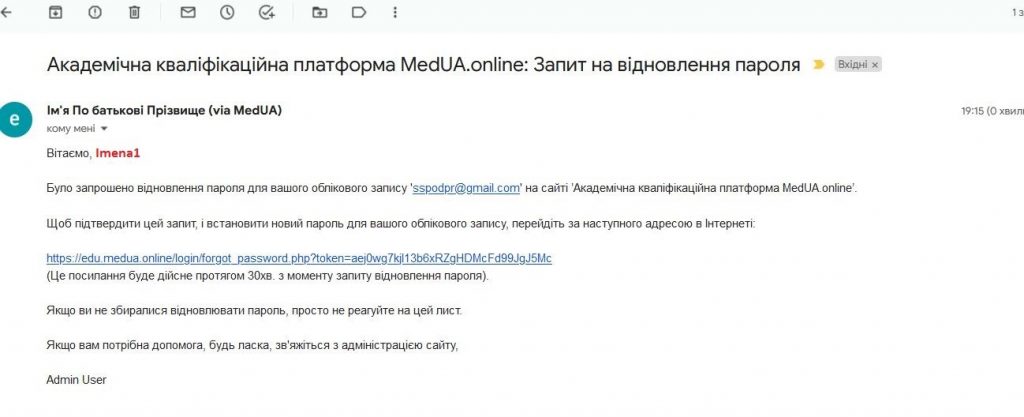Open the edu.medua.online password reset link
The width and height of the screenshot is (1024, 417).
(299, 258)
